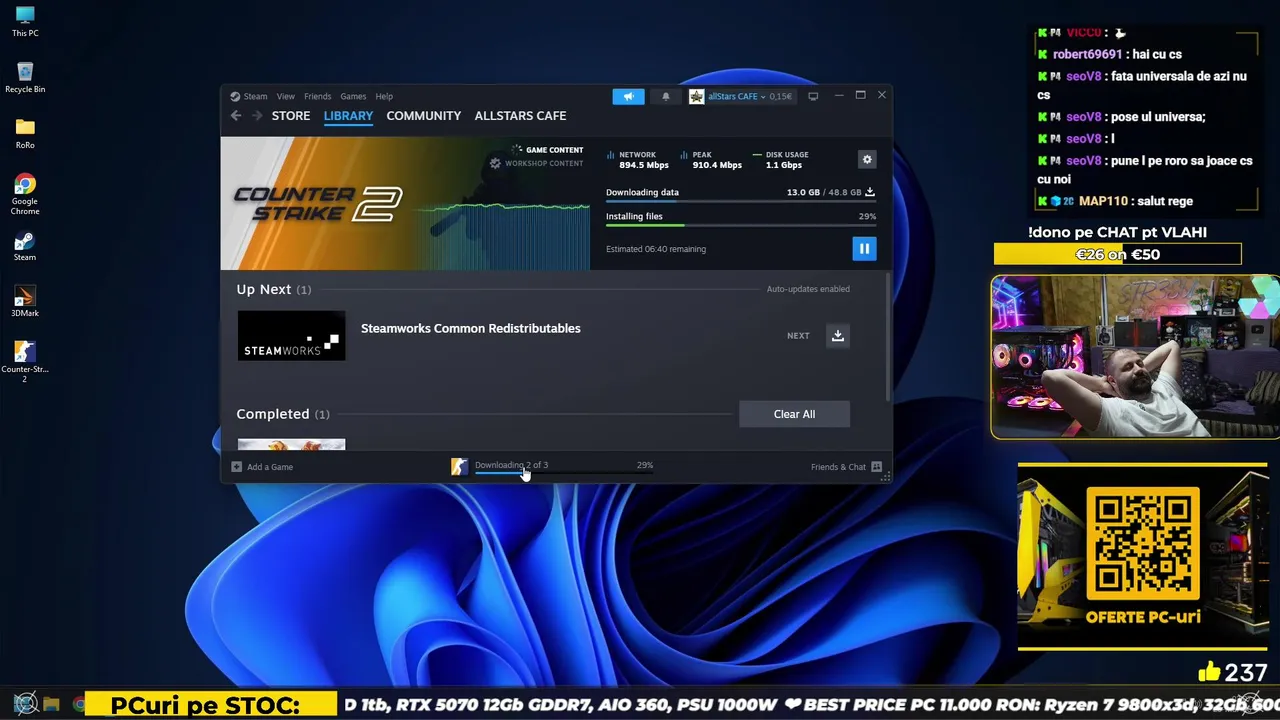
Task: Launch Google Chrome desktop shortcut
Action: pos(25,194)
